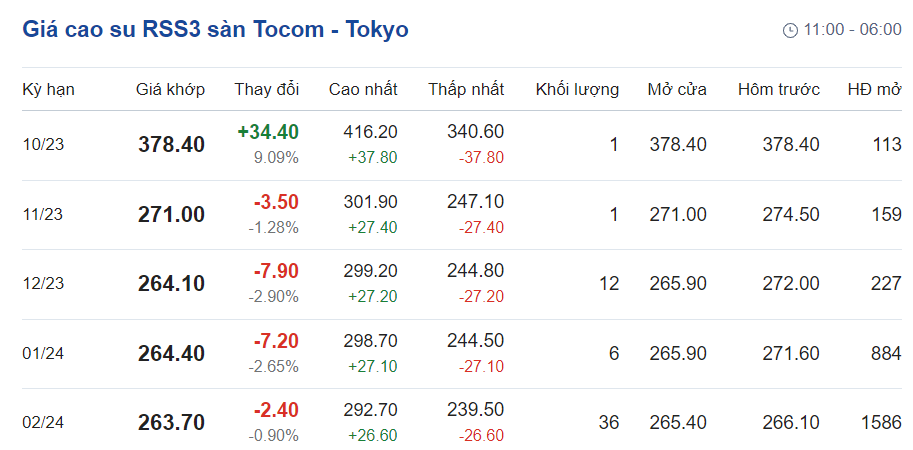Click the Mở cửa column header

(x=677, y=90)
